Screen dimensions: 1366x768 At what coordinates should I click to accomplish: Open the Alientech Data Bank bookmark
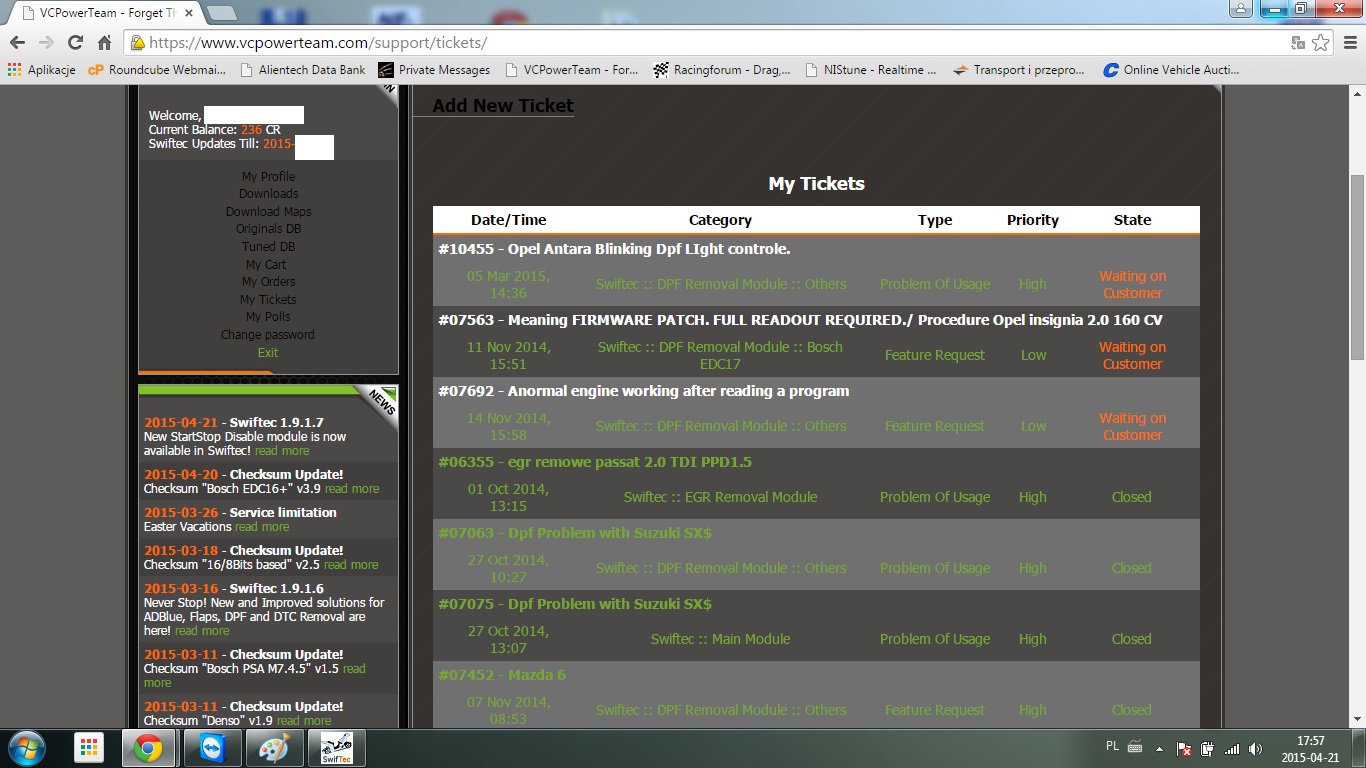tap(302, 70)
